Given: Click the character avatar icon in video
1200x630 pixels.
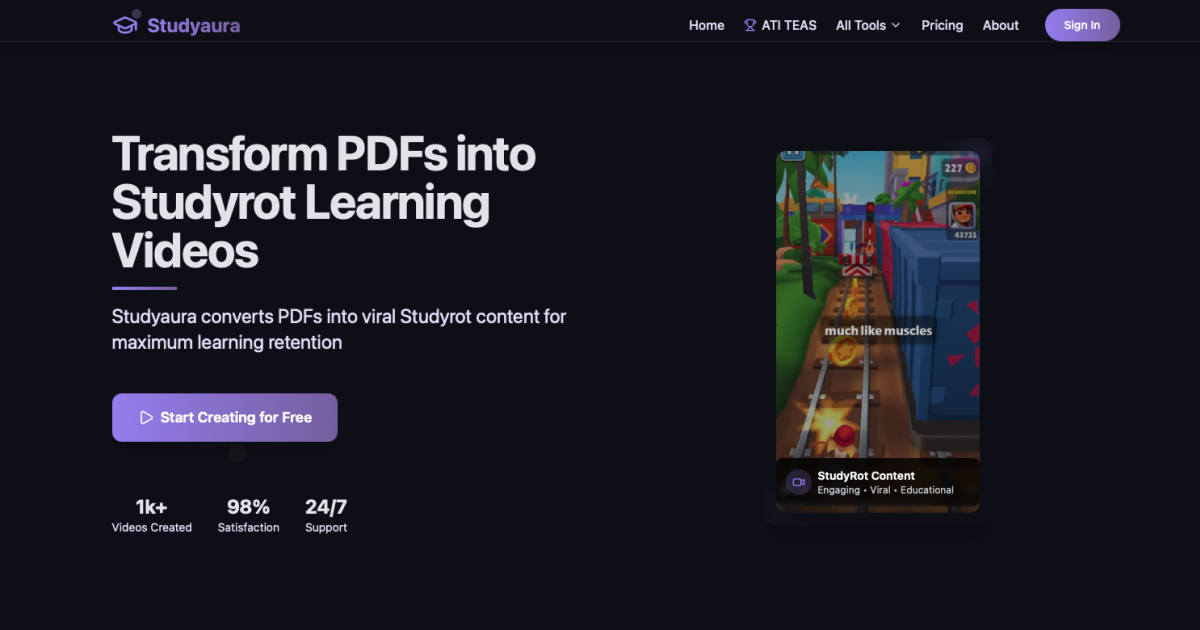Looking at the screenshot, I should point(962,214).
